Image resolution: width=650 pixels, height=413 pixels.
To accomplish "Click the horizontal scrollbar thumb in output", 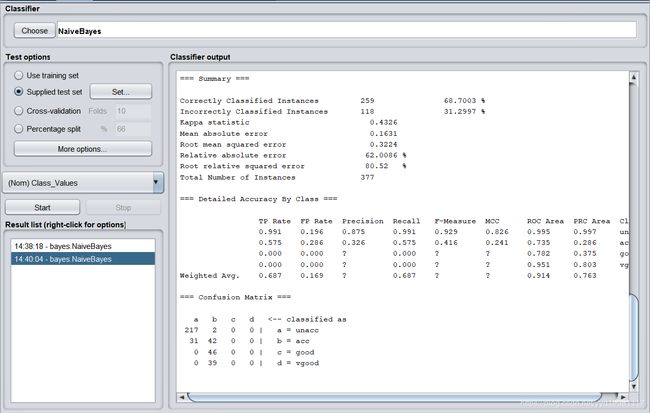I will click(395, 397).
